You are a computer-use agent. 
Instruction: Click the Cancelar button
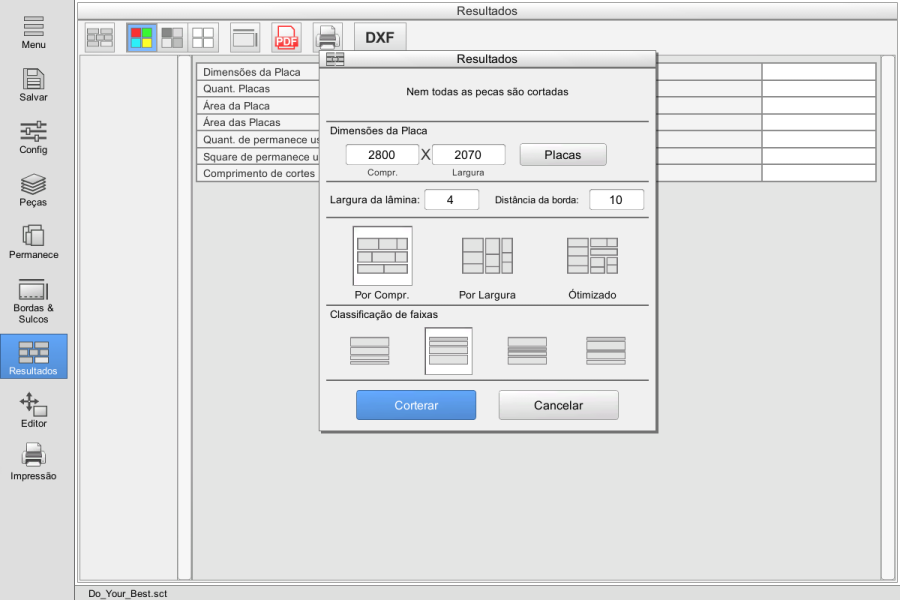click(558, 405)
